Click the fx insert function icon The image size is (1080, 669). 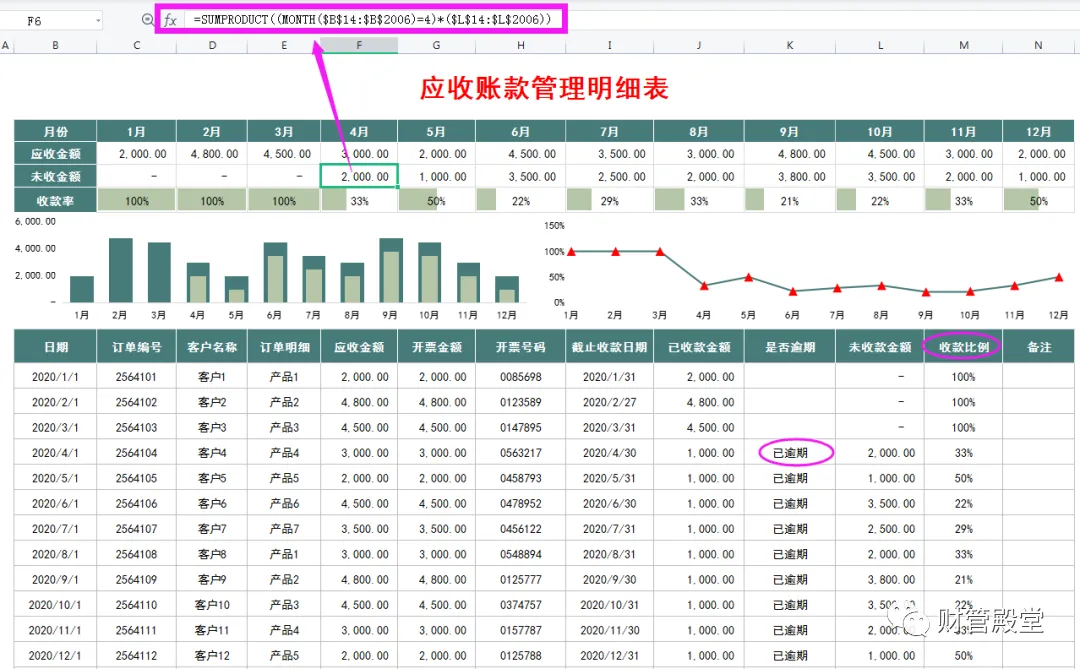click(170, 21)
